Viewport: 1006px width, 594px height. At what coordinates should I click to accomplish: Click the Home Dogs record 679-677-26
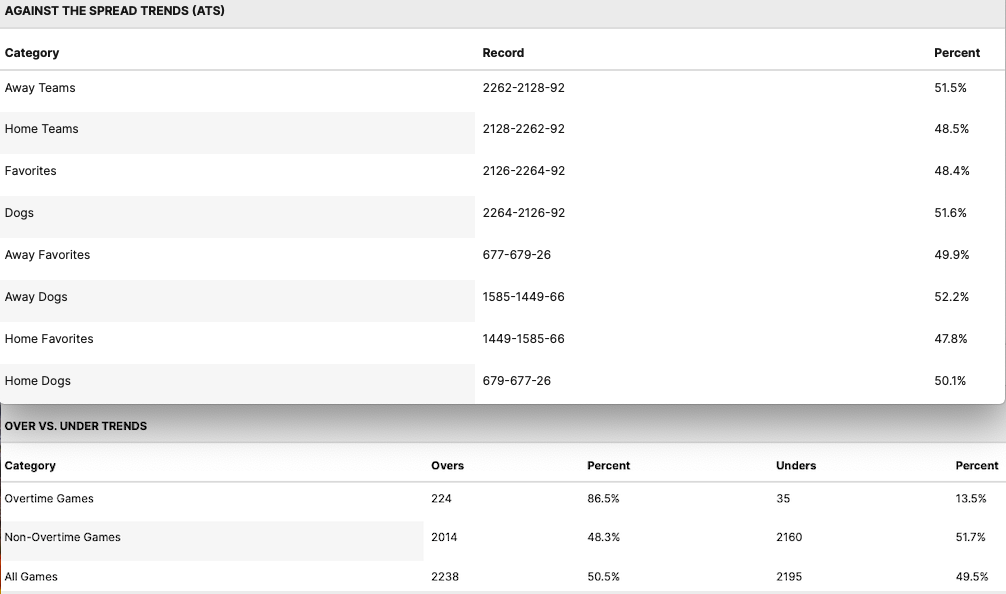click(x=516, y=381)
